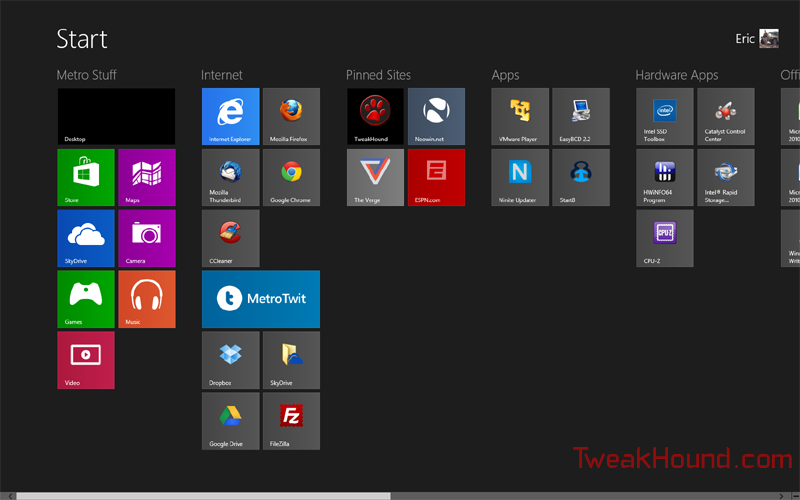Open the HWiNFO64 Program tile

click(665, 178)
